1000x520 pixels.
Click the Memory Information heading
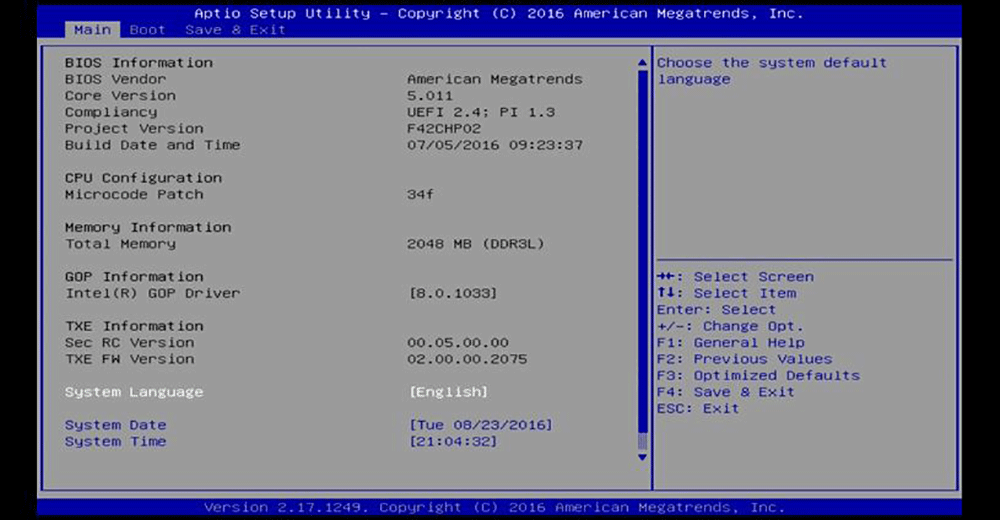[x=148, y=227]
